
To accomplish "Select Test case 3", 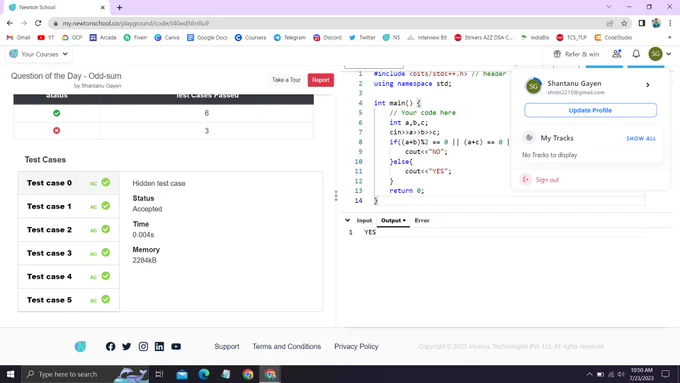I will click(x=69, y=253).
